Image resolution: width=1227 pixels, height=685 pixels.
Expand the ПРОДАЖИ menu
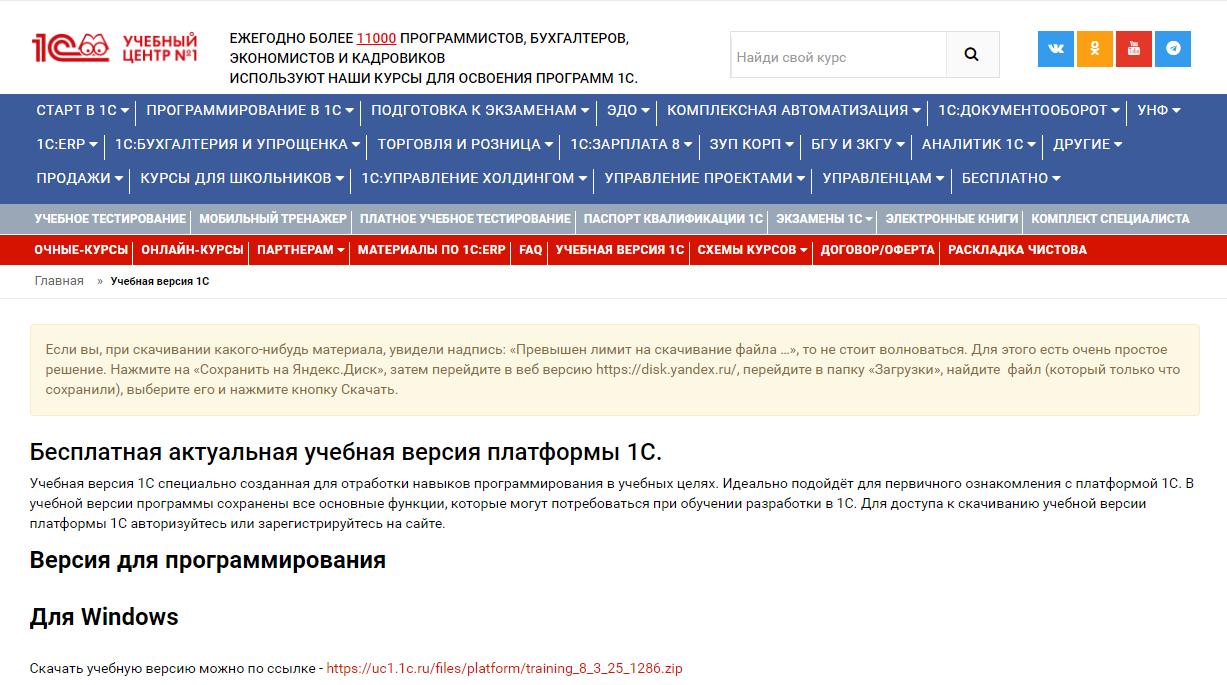point(80,178)
